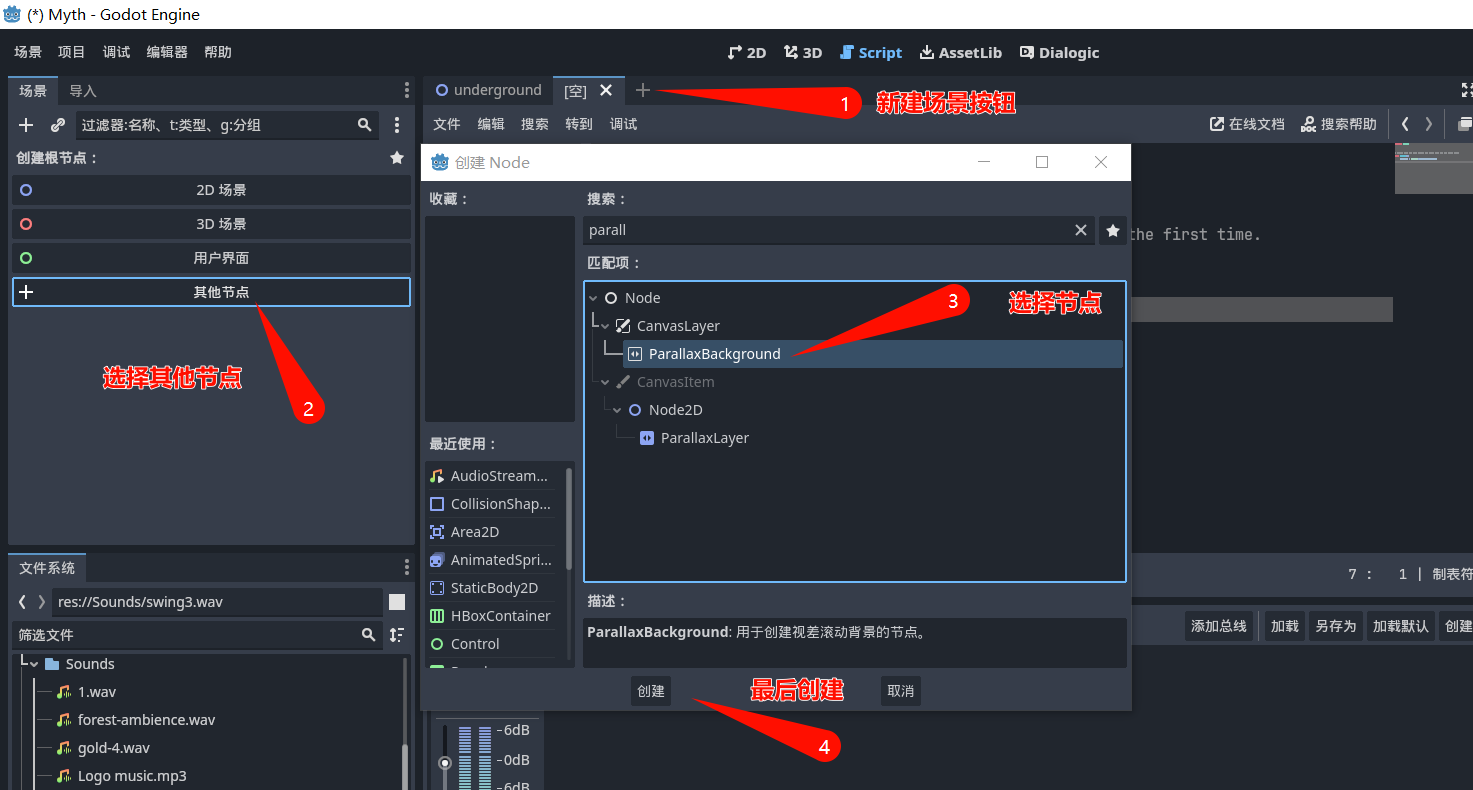Create a 2D 场景 root node
Screen dimensions: 1473x790
[211, 190]
